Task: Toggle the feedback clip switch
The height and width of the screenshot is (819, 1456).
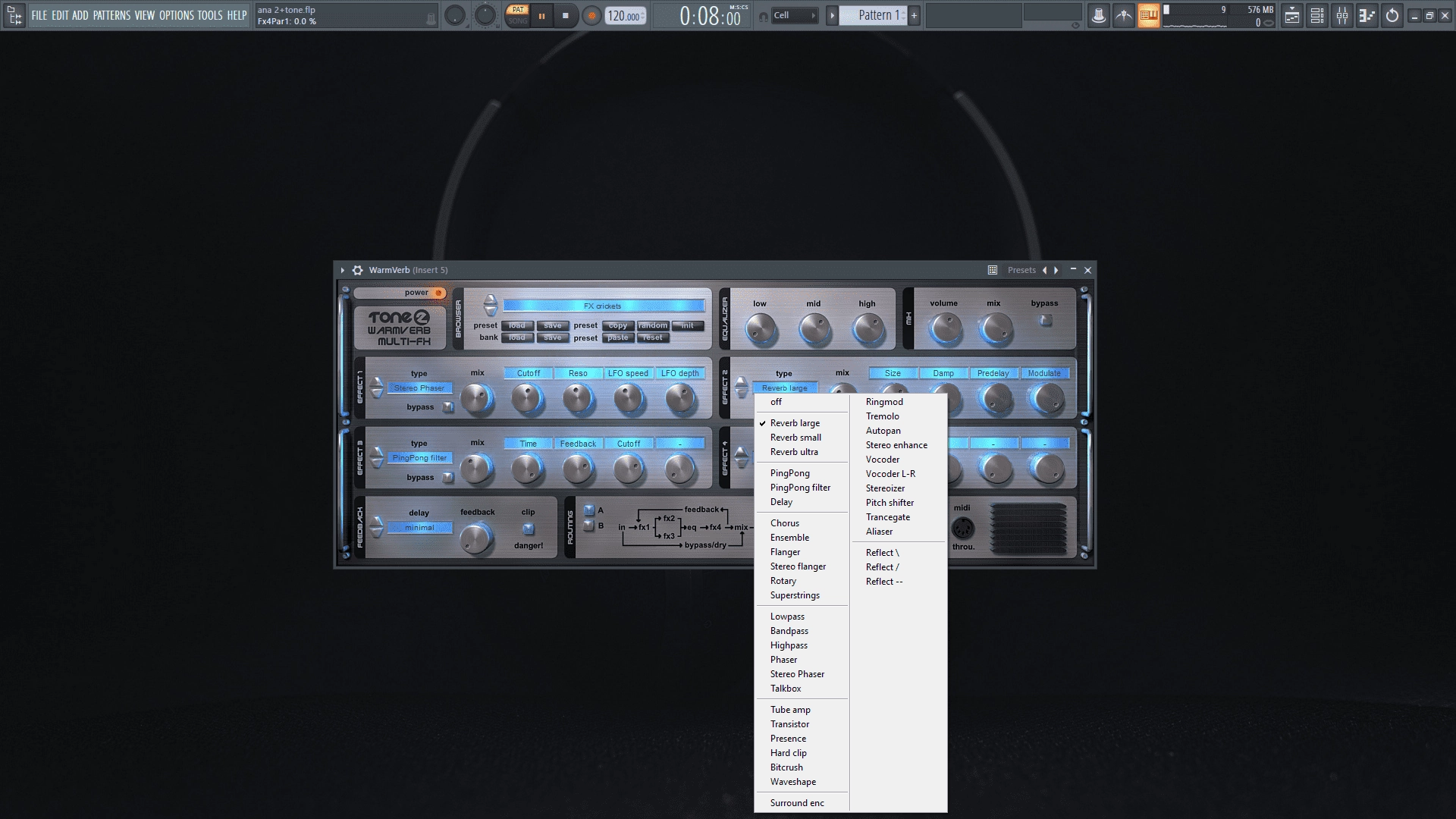Action: pos(529,529)
